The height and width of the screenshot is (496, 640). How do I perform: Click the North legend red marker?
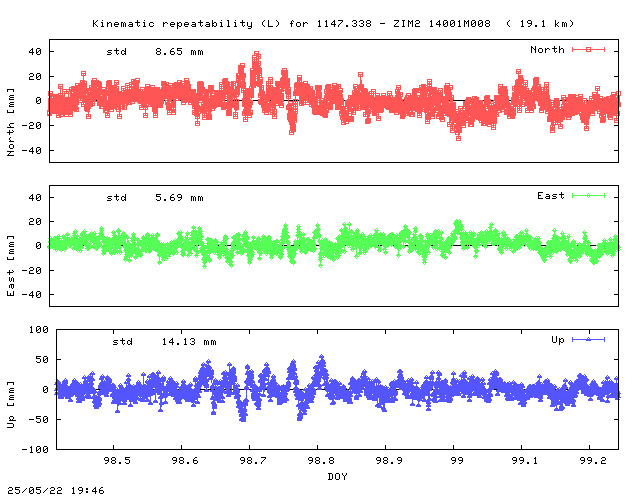pyautogui.click(x=588, y=49)
